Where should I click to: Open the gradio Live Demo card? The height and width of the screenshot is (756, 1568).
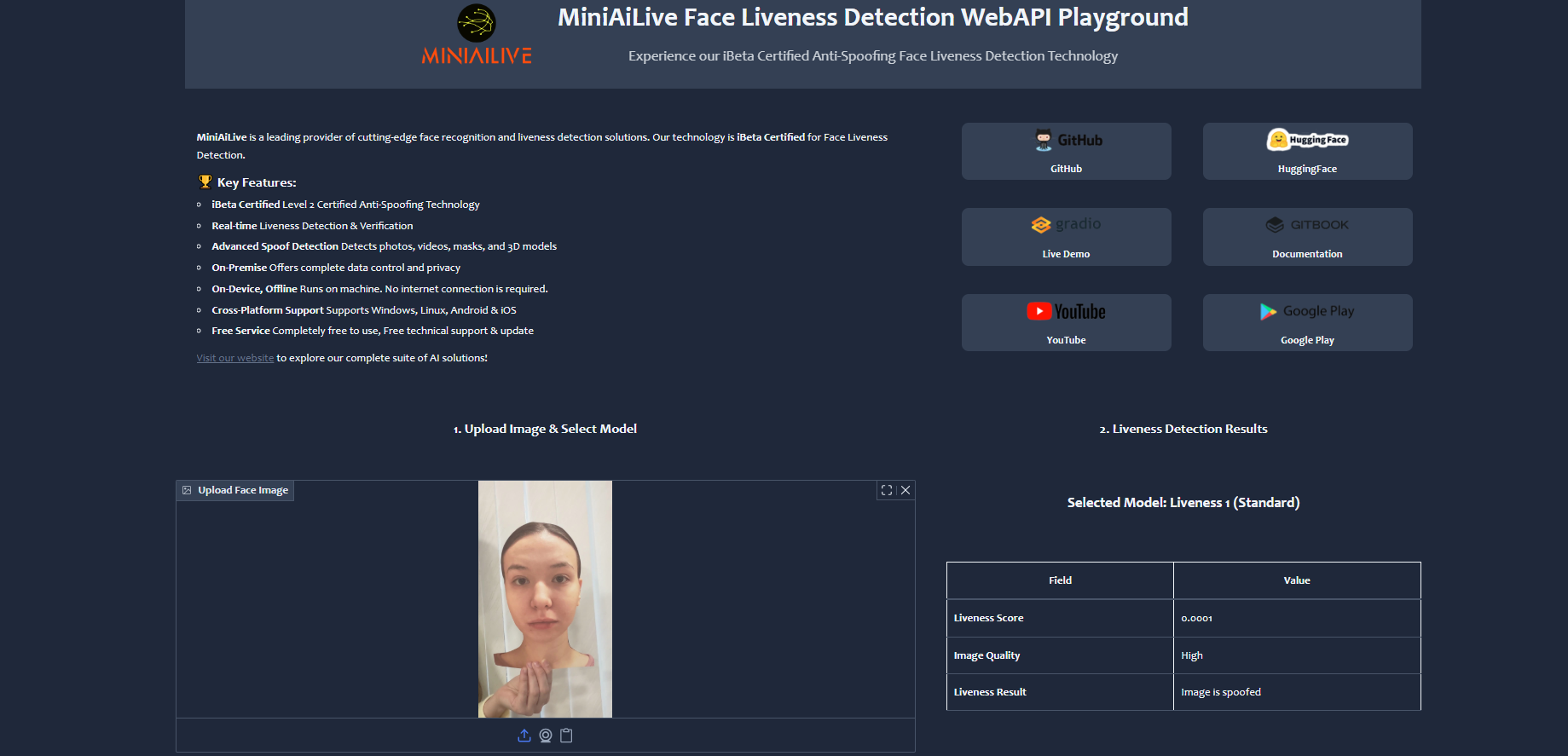(1066, 237)
